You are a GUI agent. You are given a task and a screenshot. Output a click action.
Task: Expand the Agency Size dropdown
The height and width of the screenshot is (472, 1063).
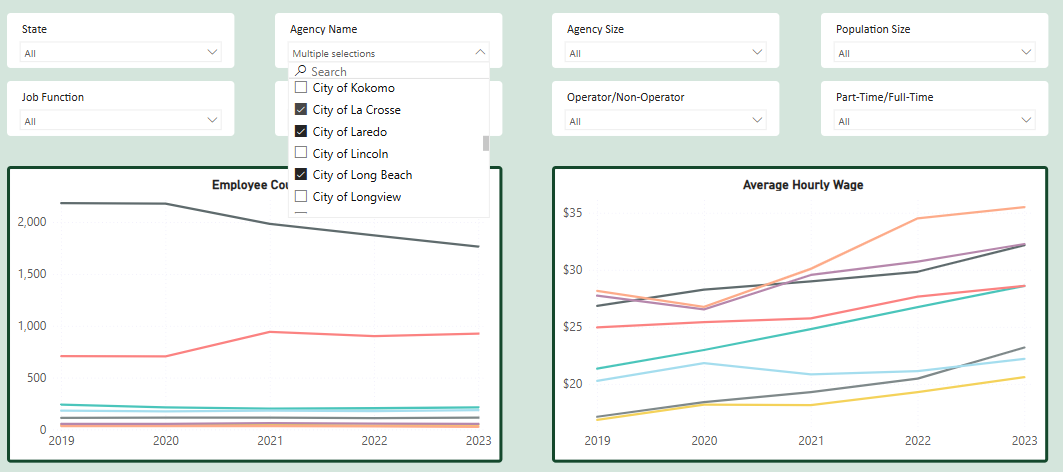coord(757,52)
